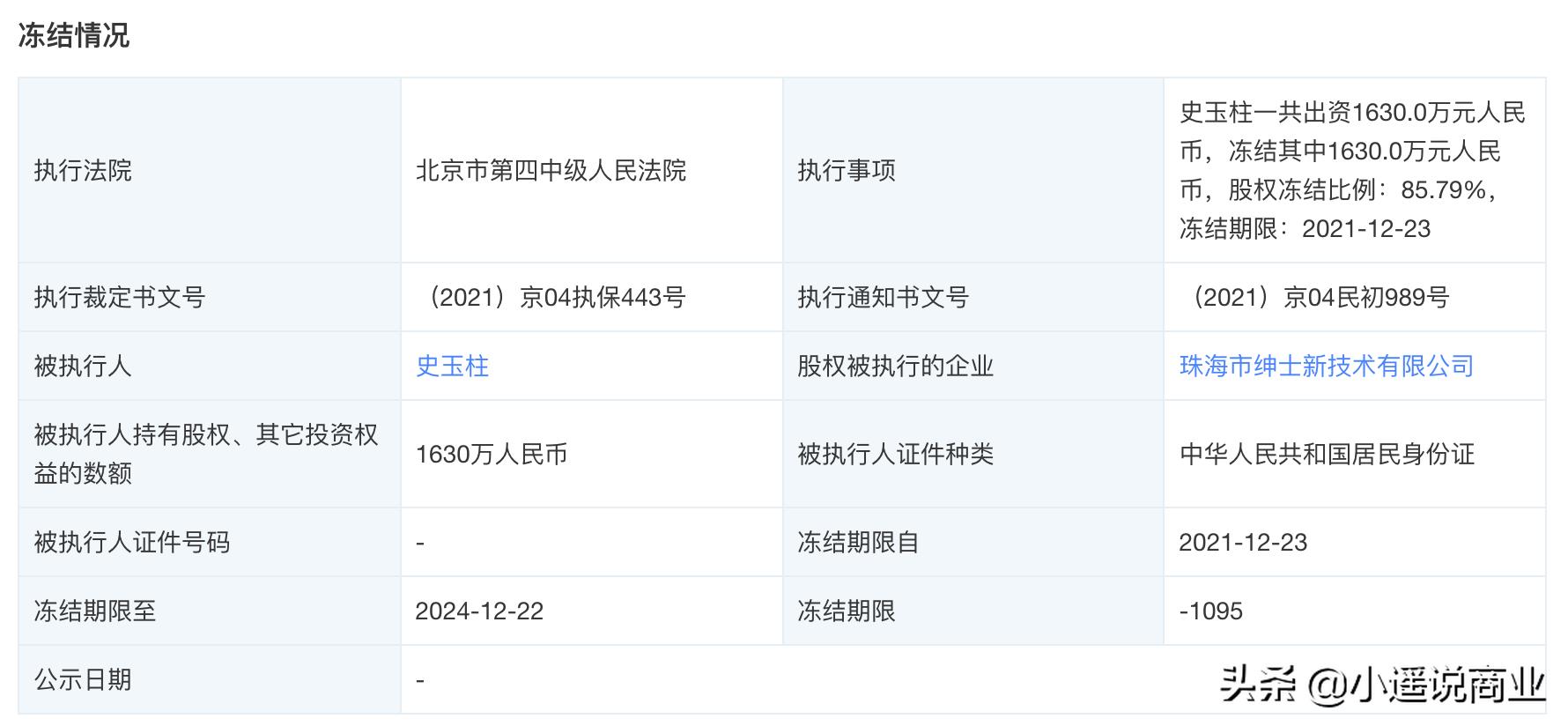1568x726 pixels.
Task: Select the 北京市第四中级人民法院 court cell
Action: (x=551, y=170)
